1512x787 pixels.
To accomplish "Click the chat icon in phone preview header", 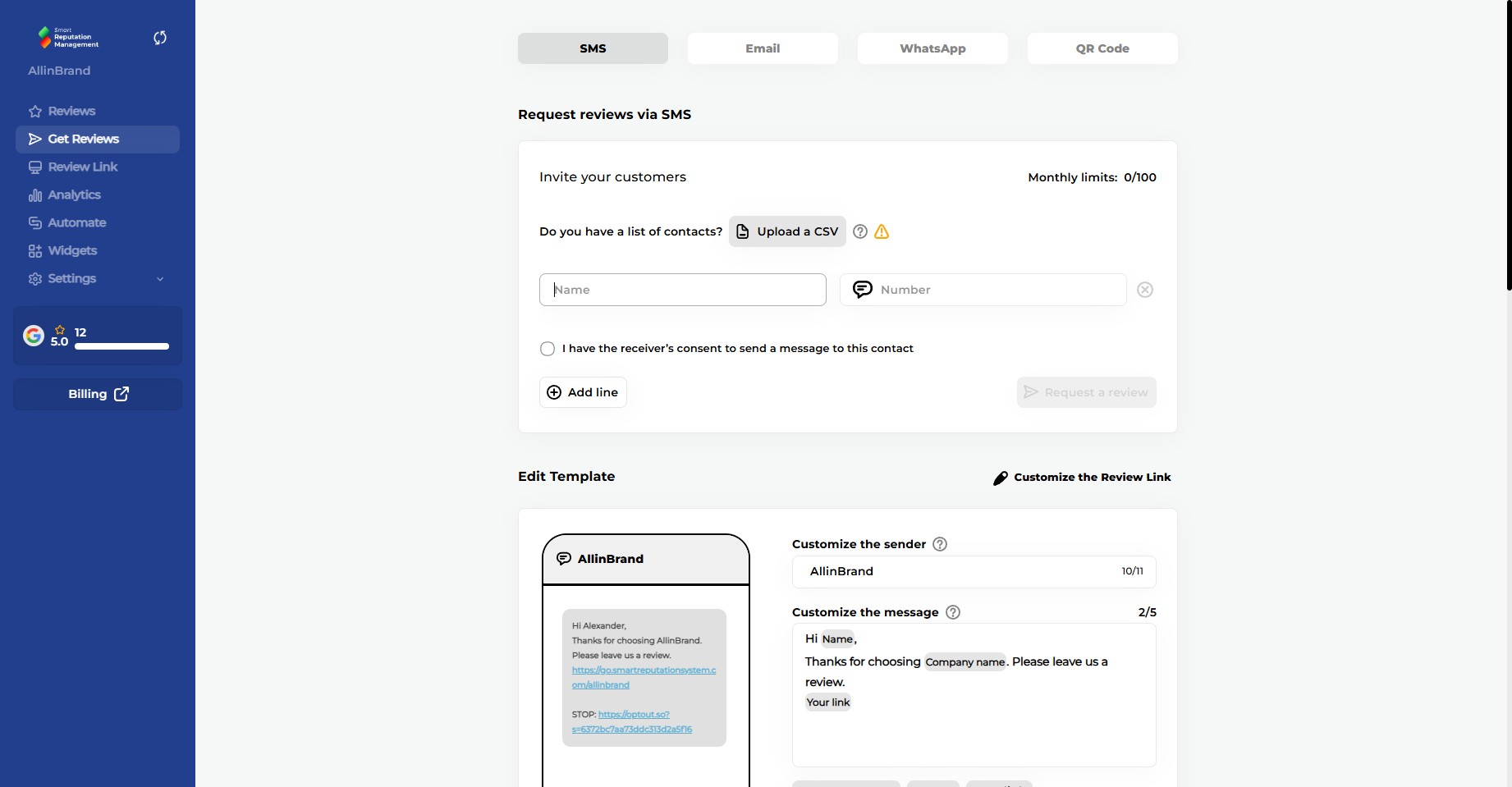I will click(564, 559).
